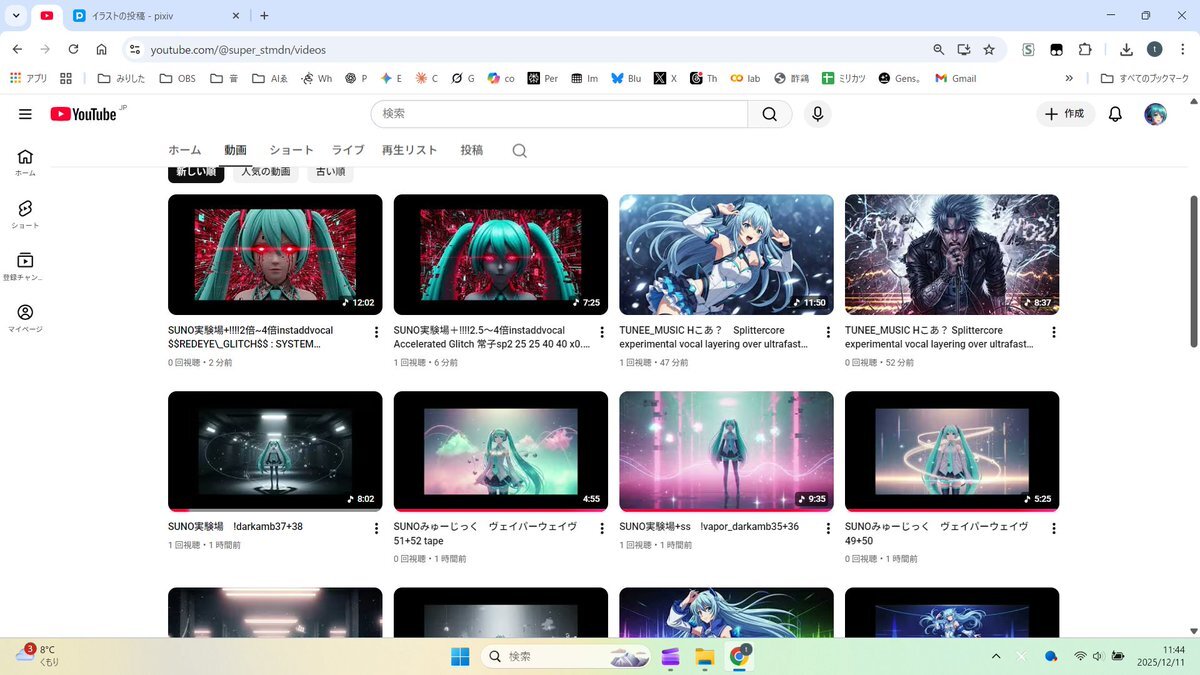Image resolution: width=1200 pixels, height=675 pixels.
Task: Open Subscriptions in the left sidebar
Action: (x=25, y=265)
